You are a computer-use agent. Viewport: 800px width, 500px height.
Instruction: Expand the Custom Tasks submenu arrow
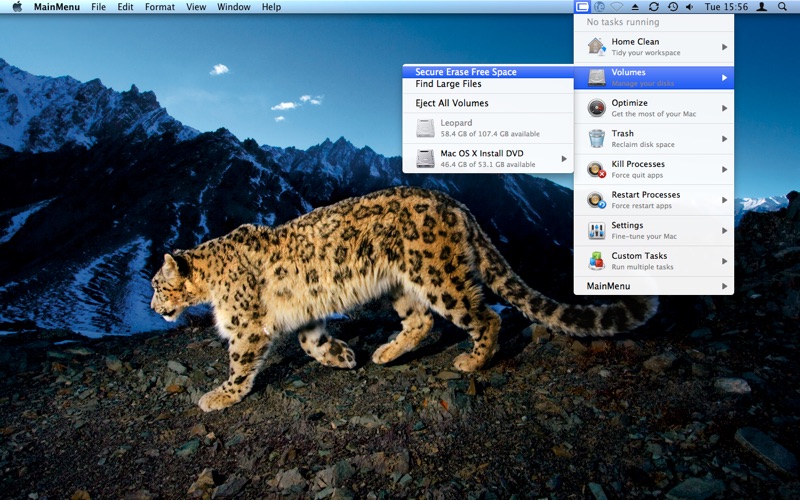(x=724, y=261)
